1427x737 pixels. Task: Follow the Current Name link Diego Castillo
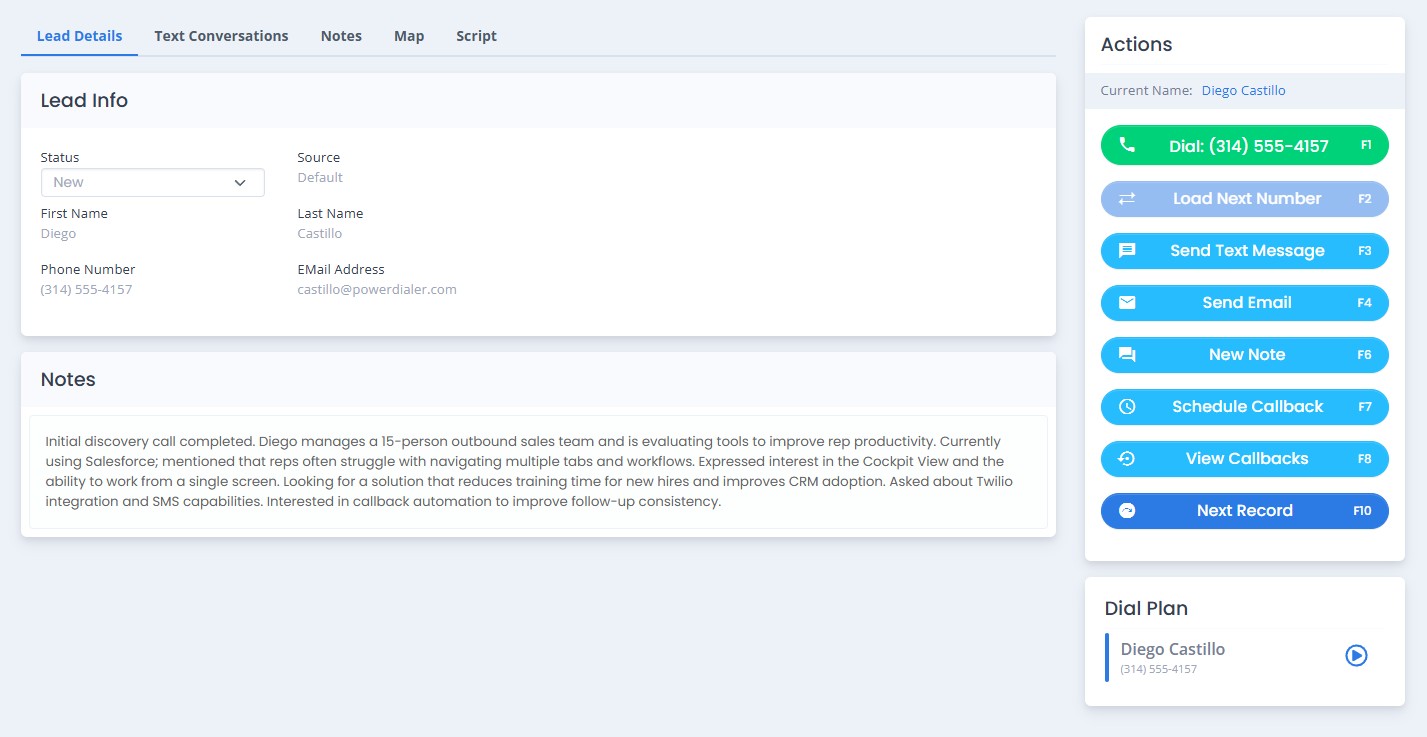coord(1244,90)
